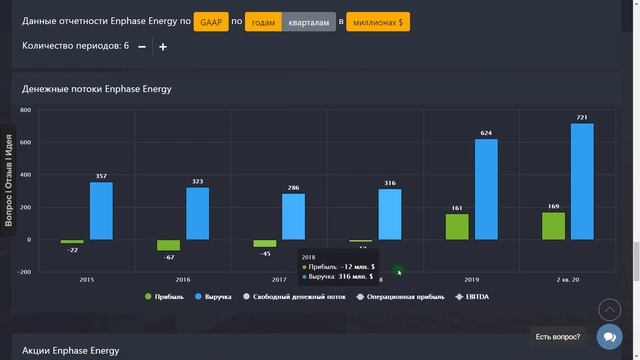Click the page vertical scrollbar thumb
The height and width of the screenshot is (360, 640).
(636, 261)
